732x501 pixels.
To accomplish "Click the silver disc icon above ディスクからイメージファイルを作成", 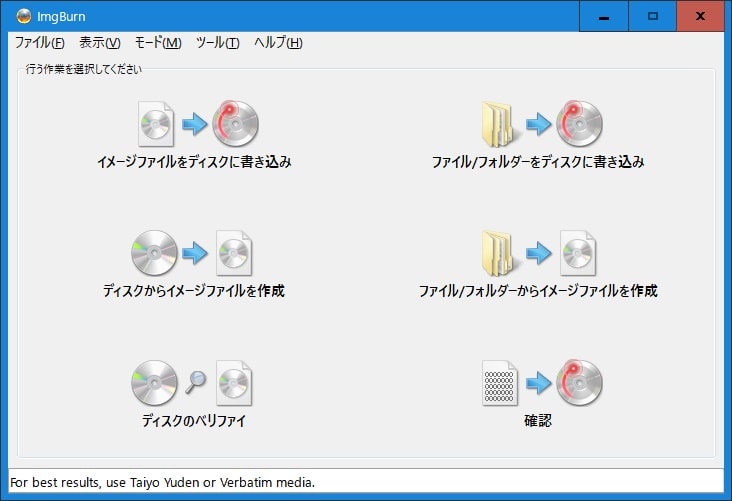I will 155,253.
